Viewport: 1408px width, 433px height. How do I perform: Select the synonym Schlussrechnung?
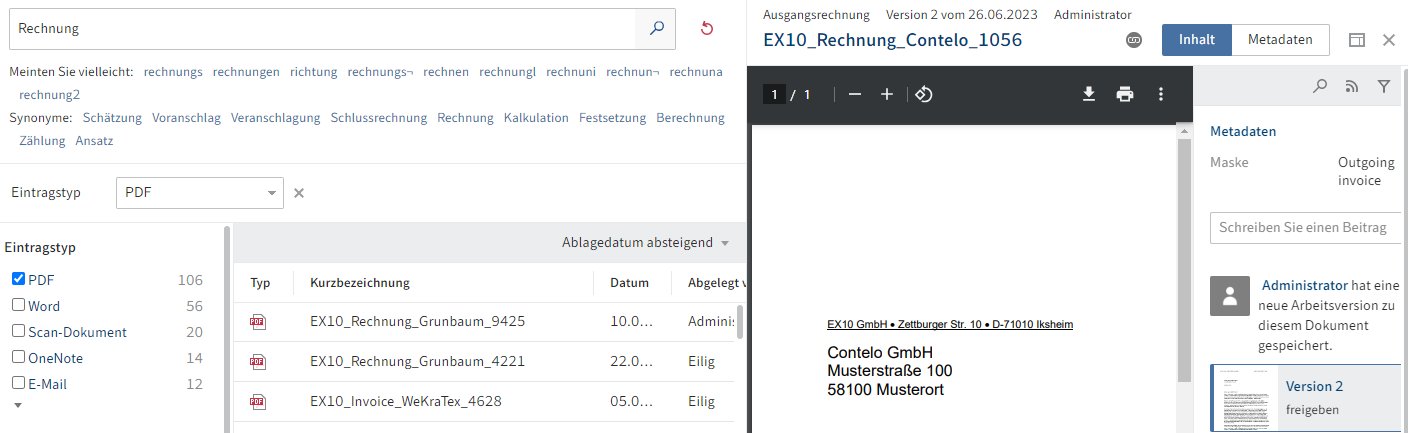[379, 118]
